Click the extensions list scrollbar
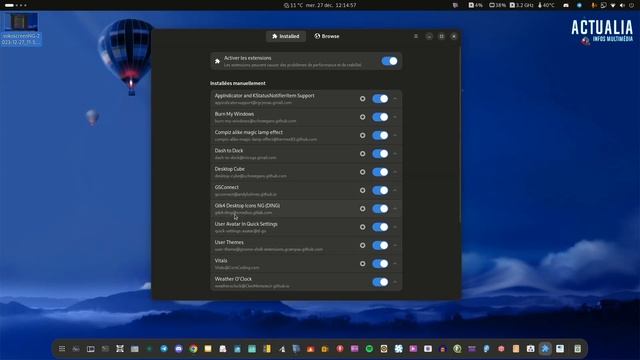This screenshot has height=360, width=640. tap(460, 135)
